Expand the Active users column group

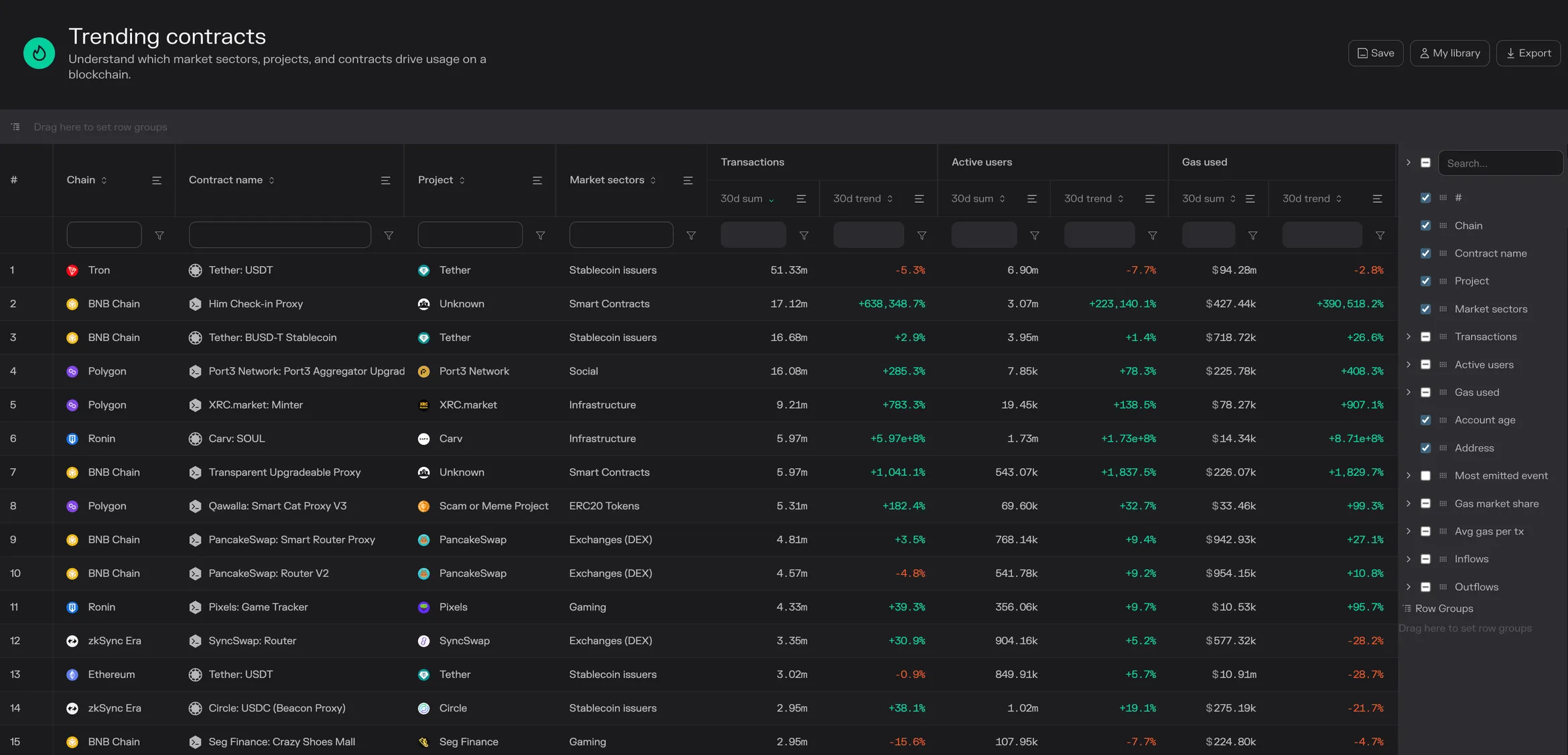coord(1409,364)
